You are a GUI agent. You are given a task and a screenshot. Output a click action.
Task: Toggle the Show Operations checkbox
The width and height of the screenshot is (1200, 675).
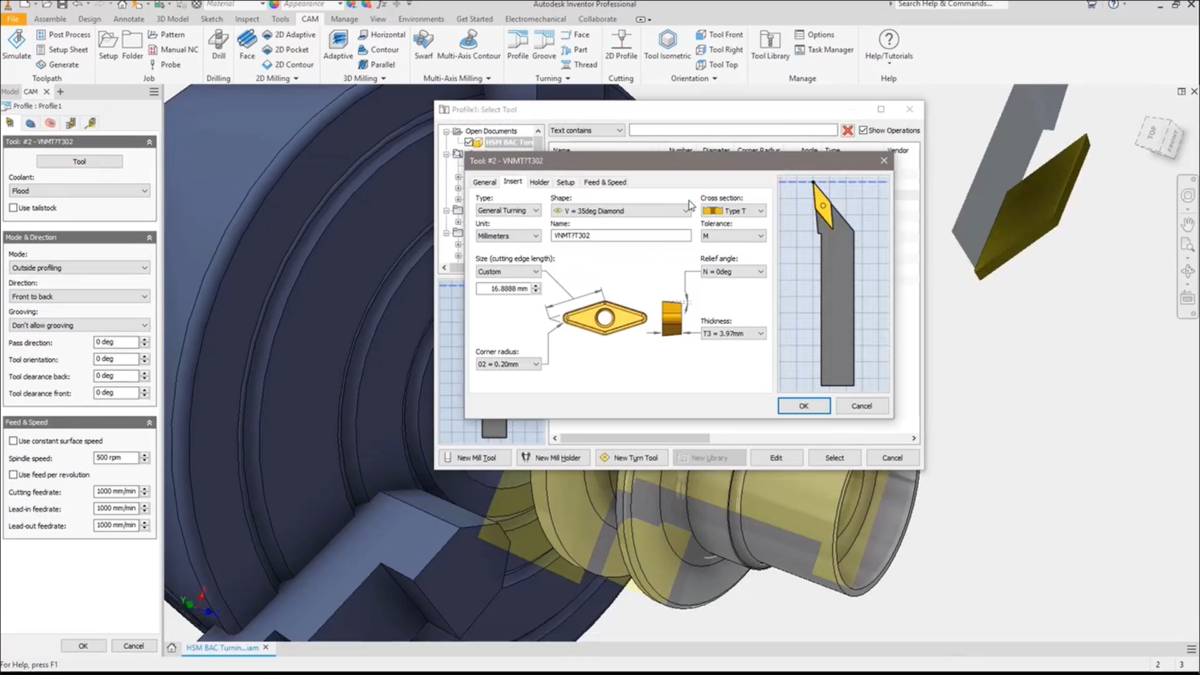(x=864, y=130)
